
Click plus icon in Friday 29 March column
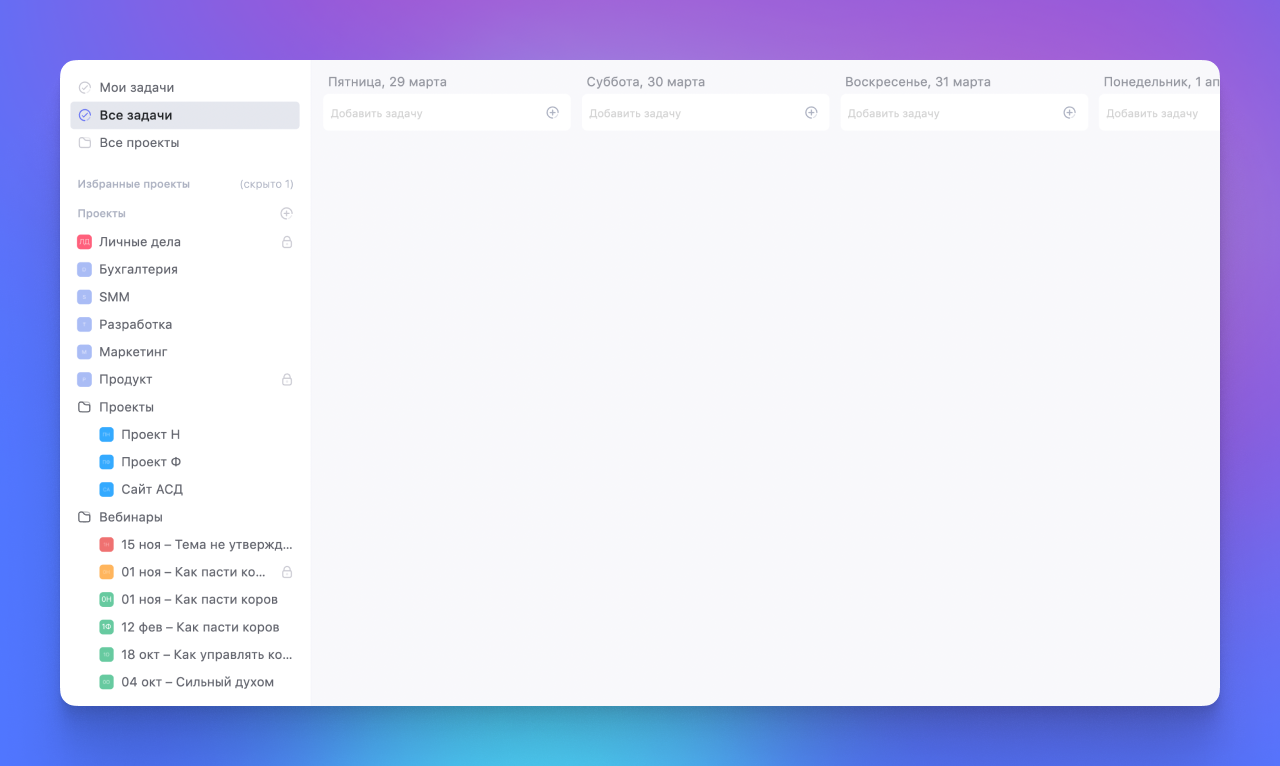552,113
